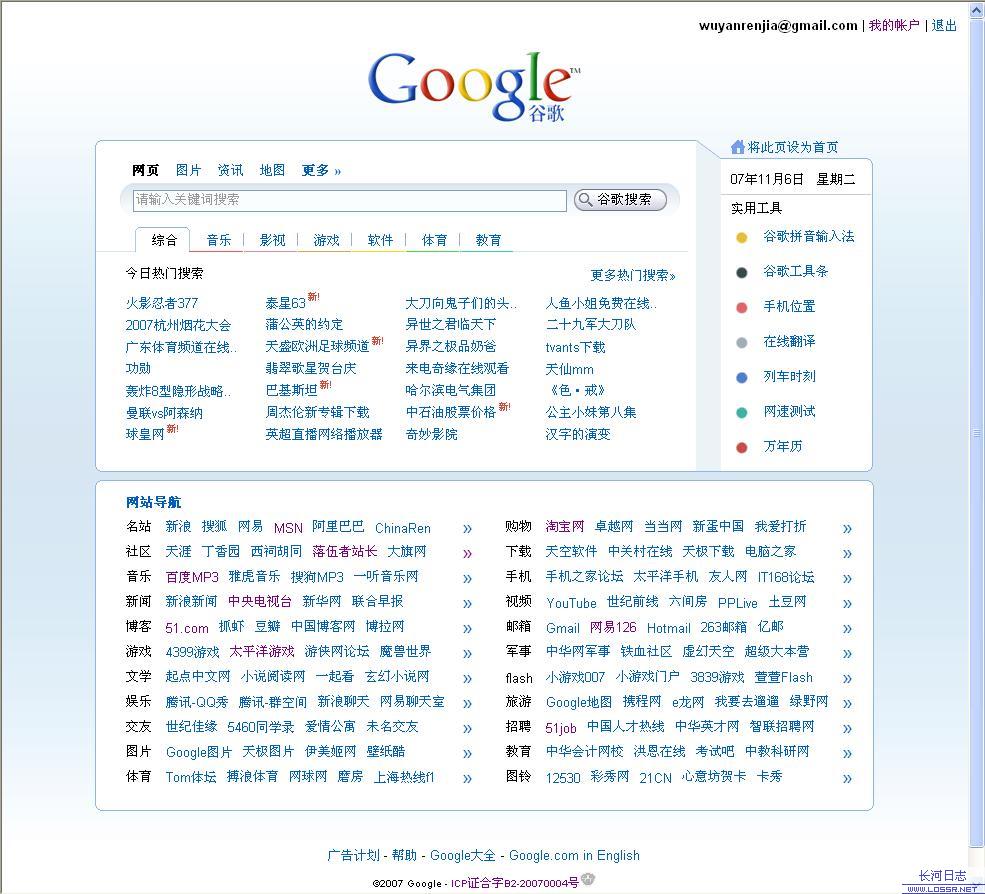The image size is (985, 894).
Task: Expand more links in the 图铃 row
Action: tap(847, 778)
